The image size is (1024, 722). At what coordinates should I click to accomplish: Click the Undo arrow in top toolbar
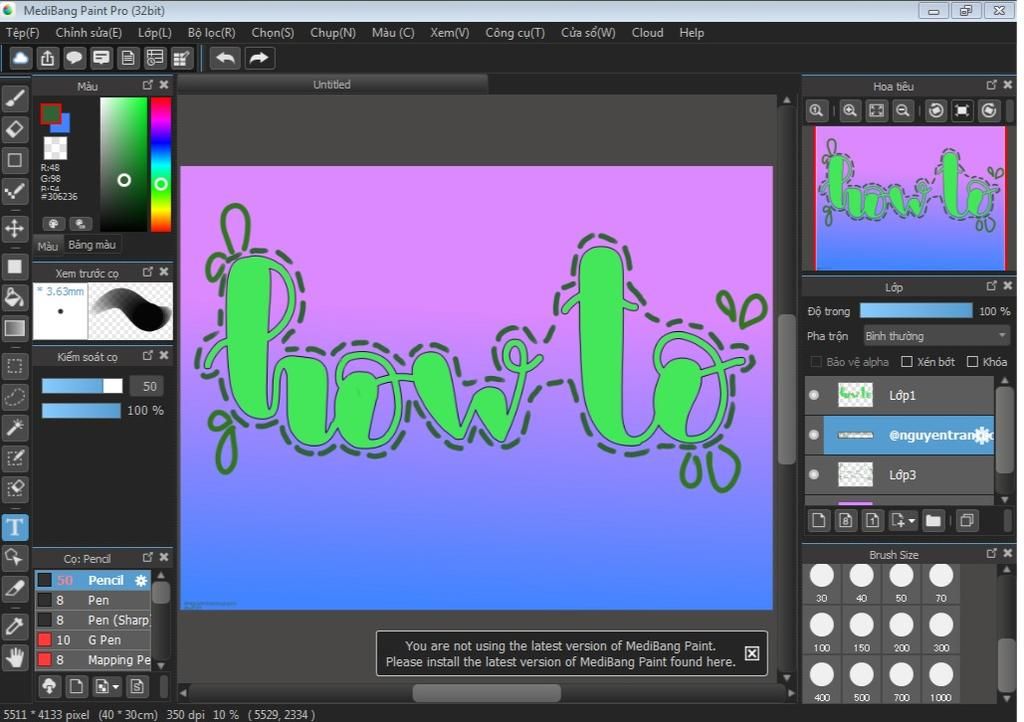pyautogui.click(x=225, y=58)
